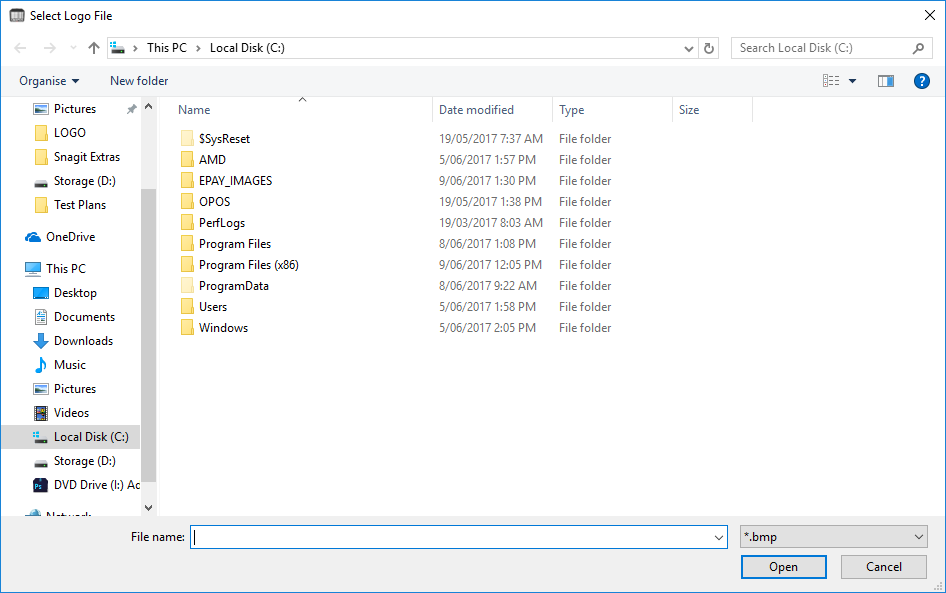Click the Refresh button in address bar
The height and width of the screenshot is (593, 946).
(710, 48)
